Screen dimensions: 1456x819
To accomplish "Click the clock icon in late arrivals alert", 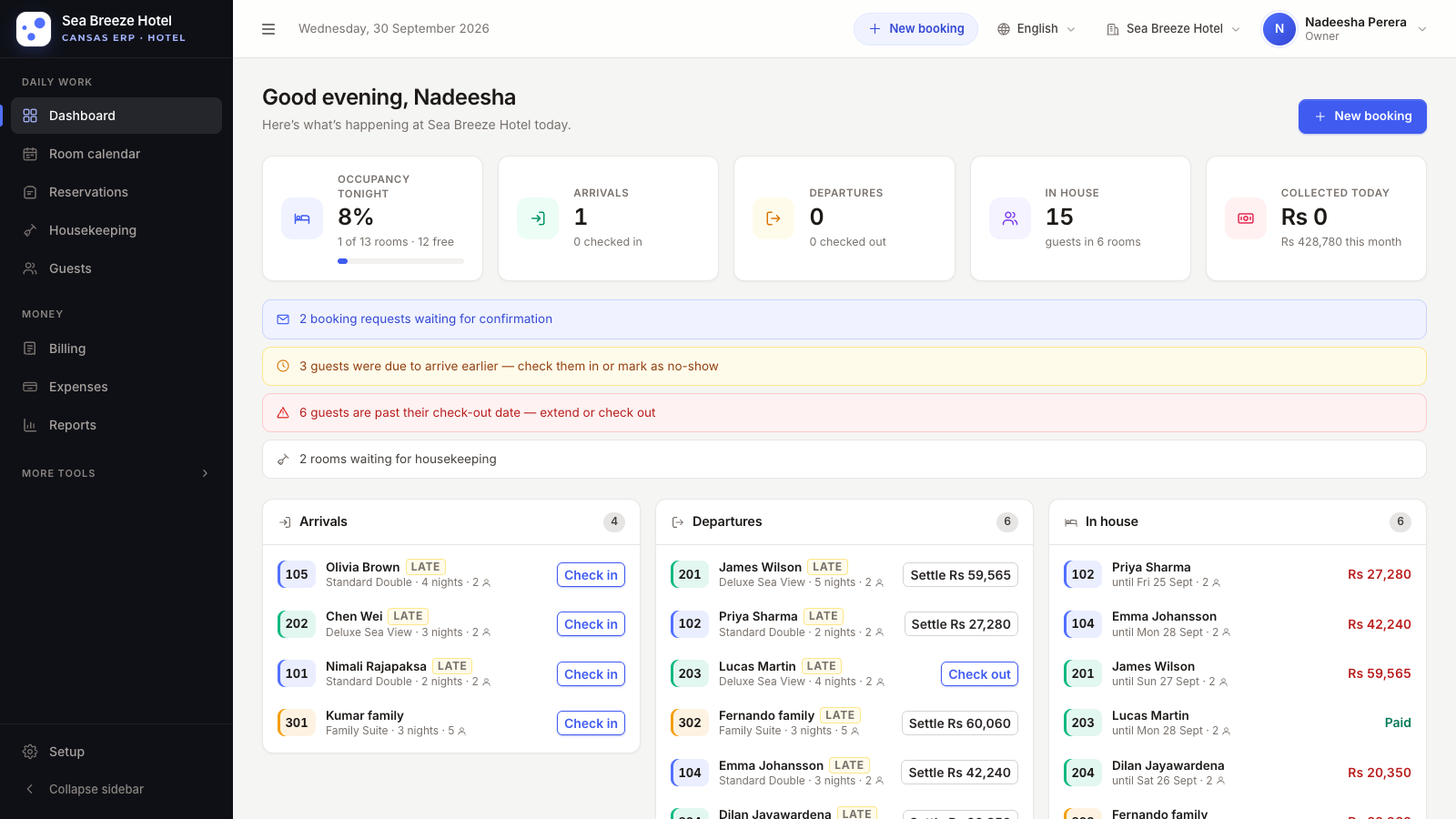I will tap(283, 366).
